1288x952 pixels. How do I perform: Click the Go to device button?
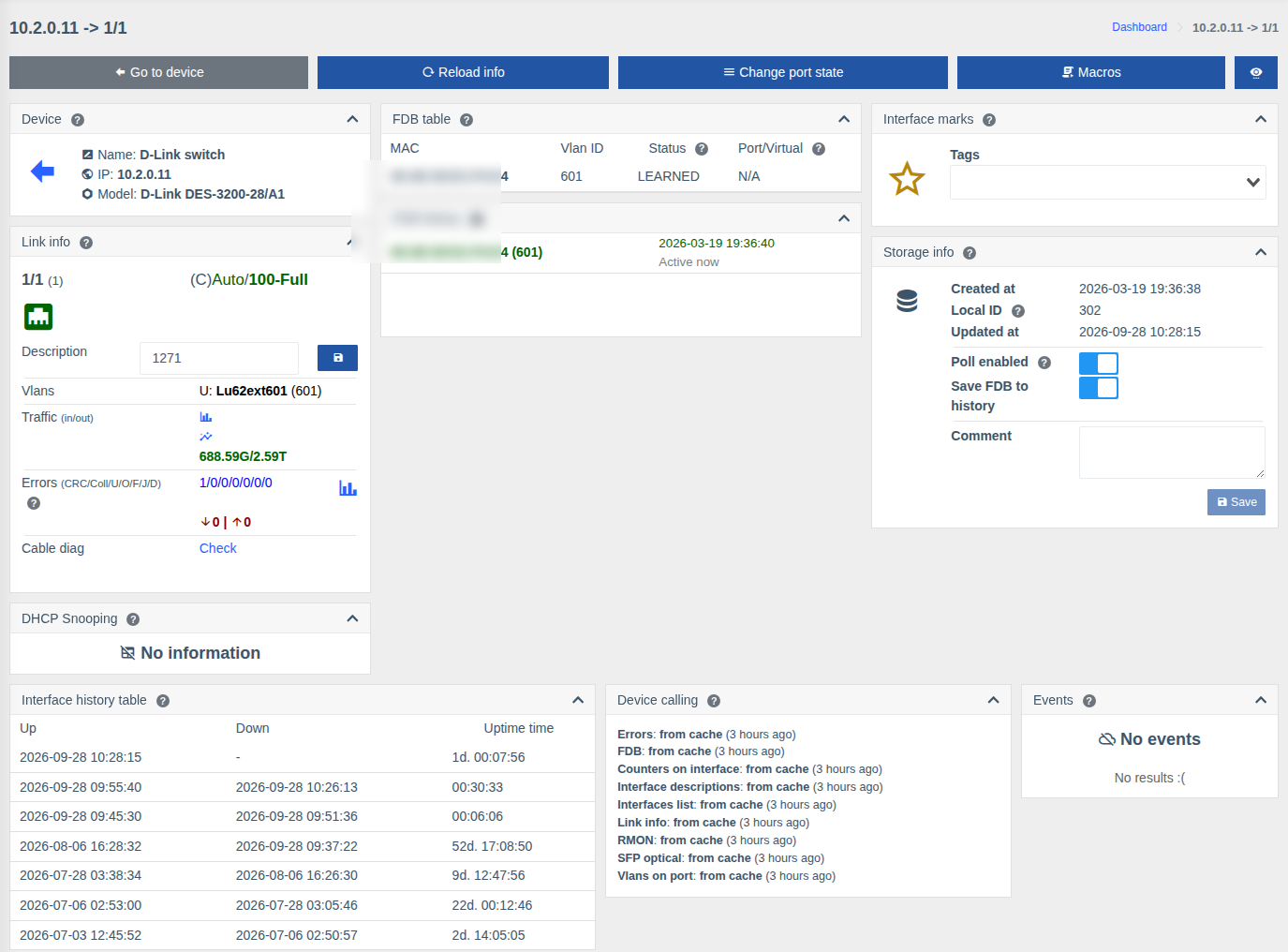[x=158, y=72]
